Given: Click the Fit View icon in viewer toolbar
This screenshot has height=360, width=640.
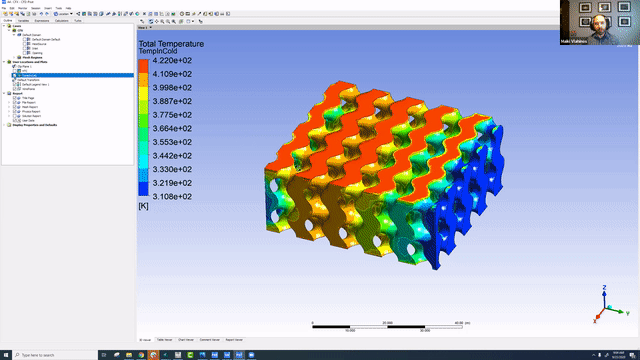Looking at the screenshot, I should 173,21.
